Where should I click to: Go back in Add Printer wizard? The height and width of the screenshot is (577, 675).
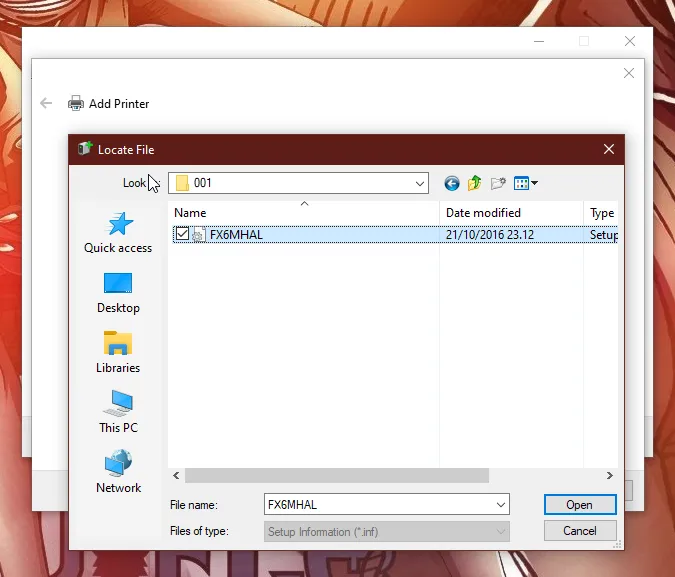coord(46,103)
